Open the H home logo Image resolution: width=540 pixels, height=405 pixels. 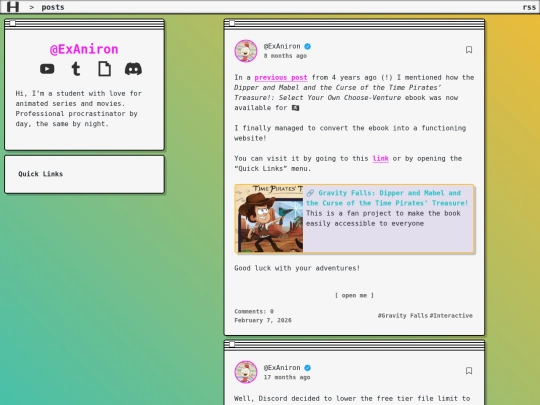point(13,7)
